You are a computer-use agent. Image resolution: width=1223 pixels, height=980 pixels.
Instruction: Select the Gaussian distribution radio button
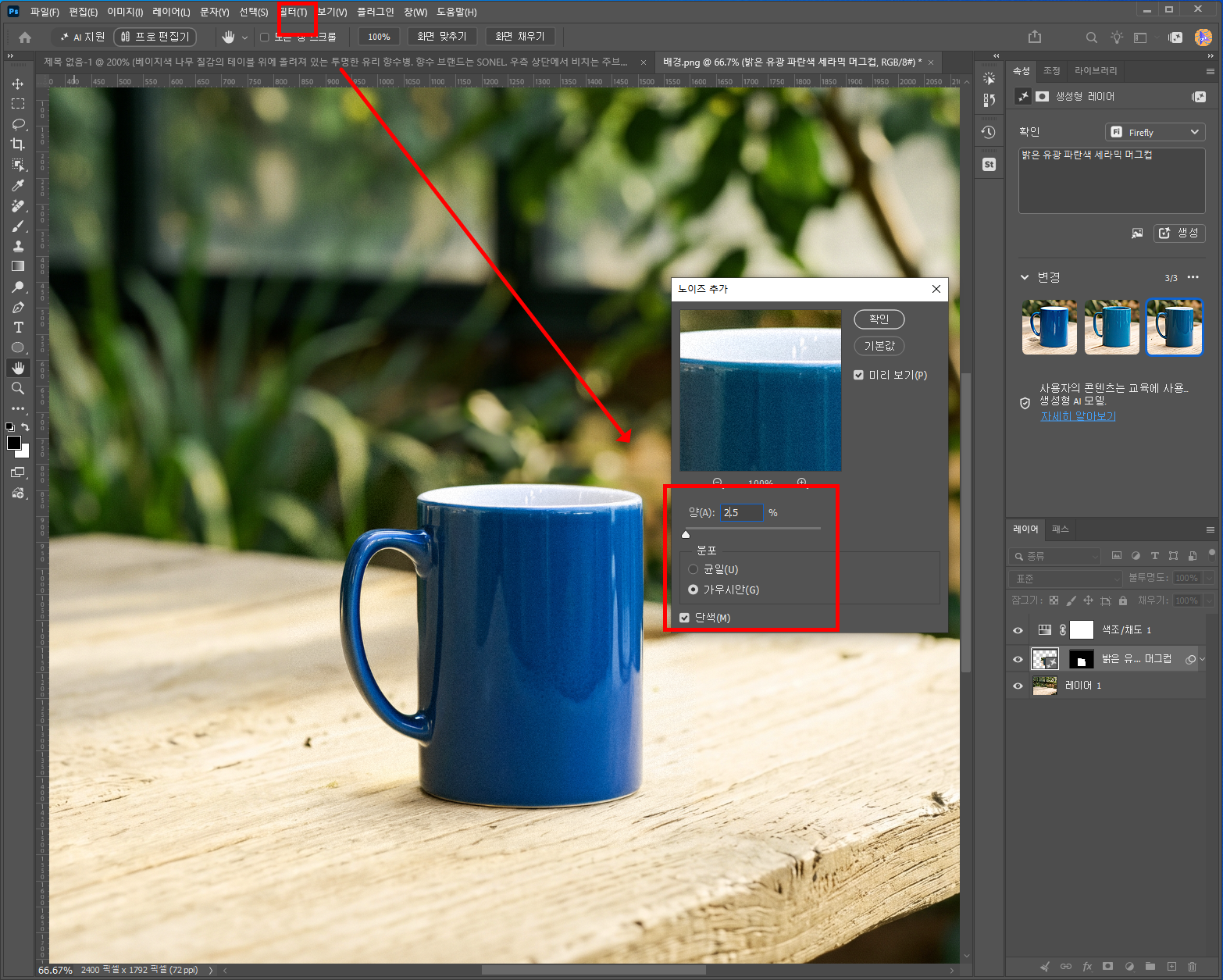pos(693,590)
